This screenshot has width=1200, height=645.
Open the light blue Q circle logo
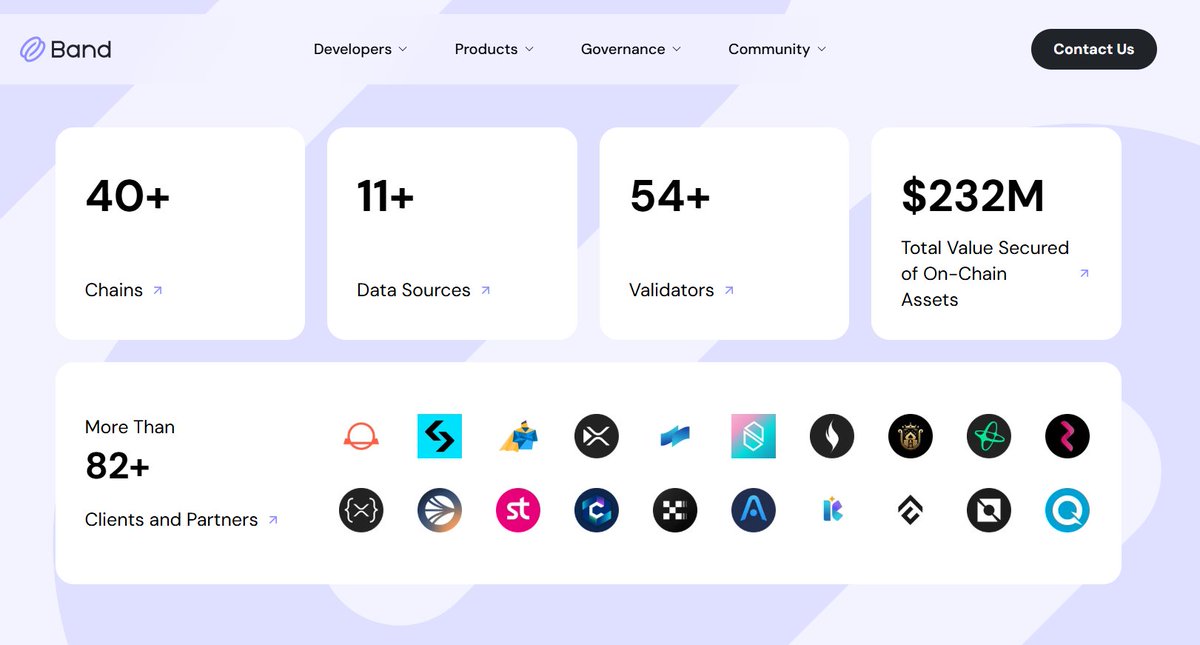coord(1067,511)
